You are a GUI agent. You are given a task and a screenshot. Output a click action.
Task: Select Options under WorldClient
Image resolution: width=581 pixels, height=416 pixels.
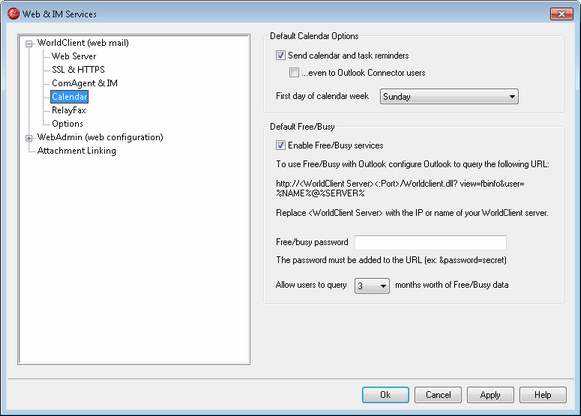point(67,124)
